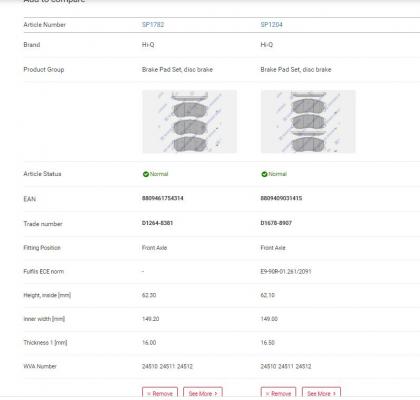Image resolution: width=420 pixels, height=400 pixels.
Task: Click arrow icon on second See More button
Action: (x=334, y=394)
